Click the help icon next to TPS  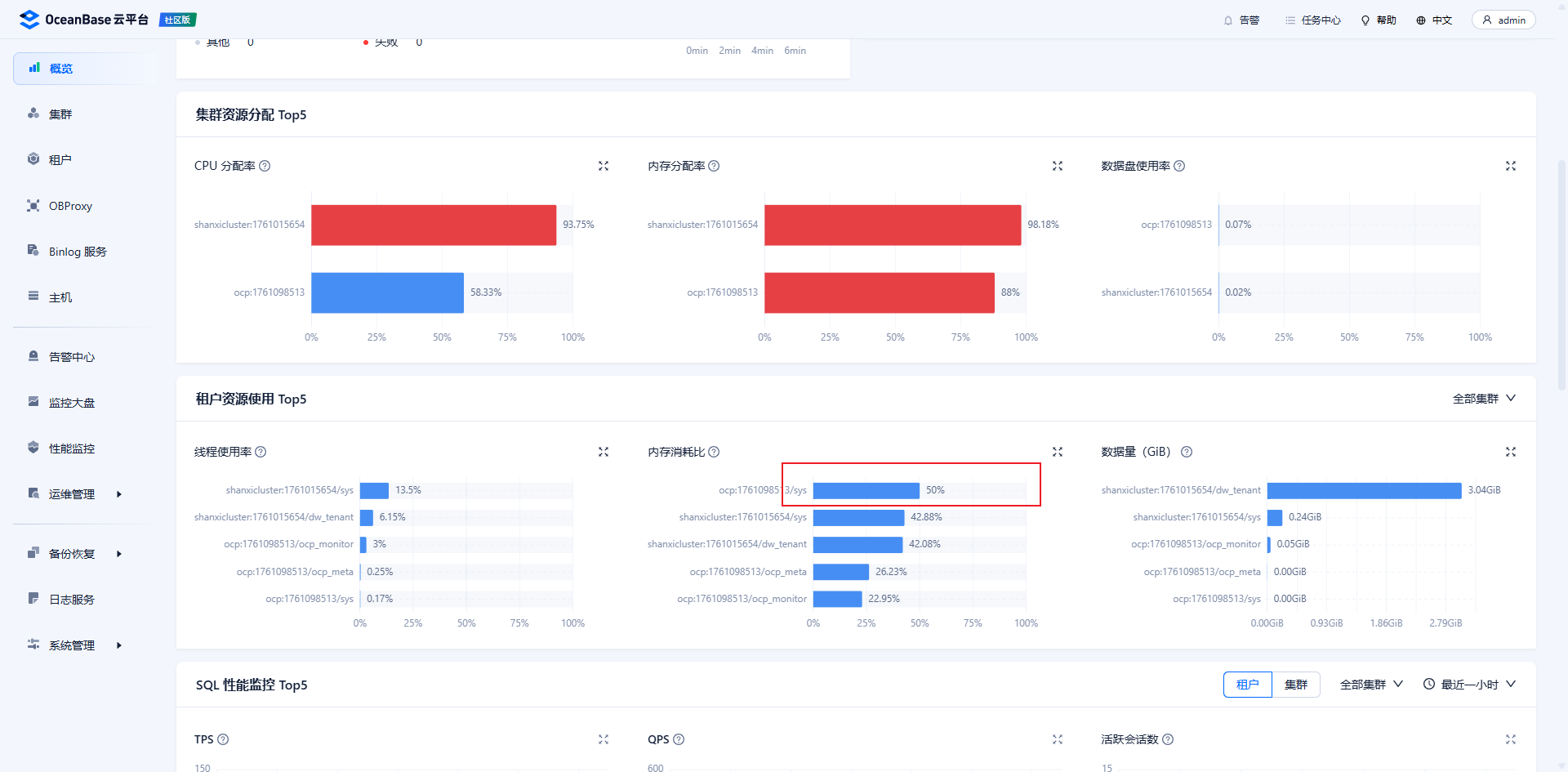coord(223,739)
